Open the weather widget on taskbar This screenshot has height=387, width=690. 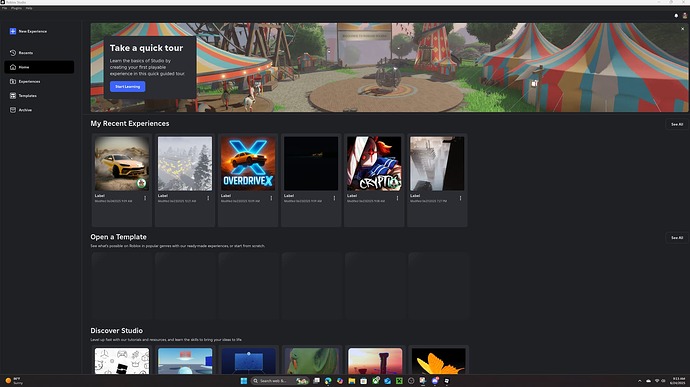14,381
